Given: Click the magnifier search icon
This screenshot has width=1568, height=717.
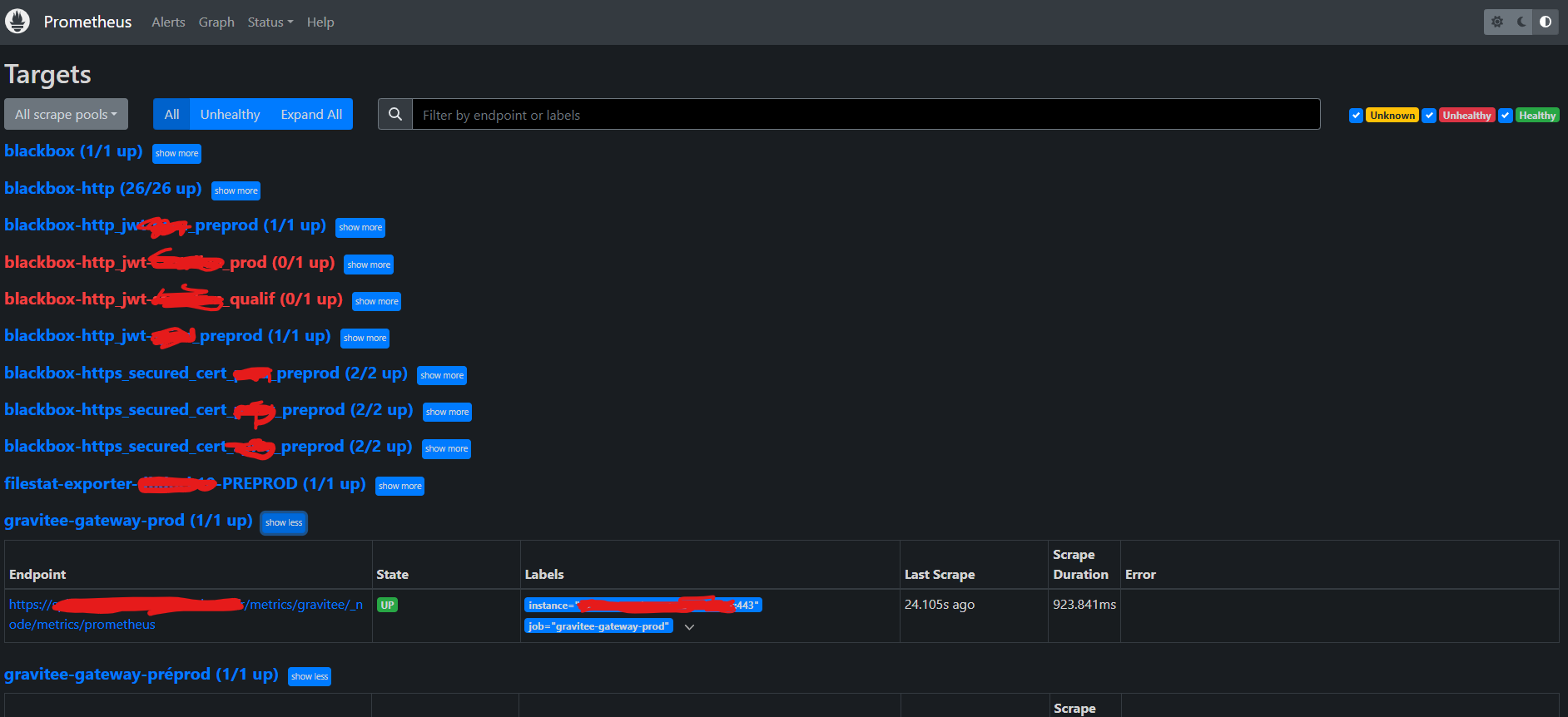Looking at the screenshot, I should (395, 114).
